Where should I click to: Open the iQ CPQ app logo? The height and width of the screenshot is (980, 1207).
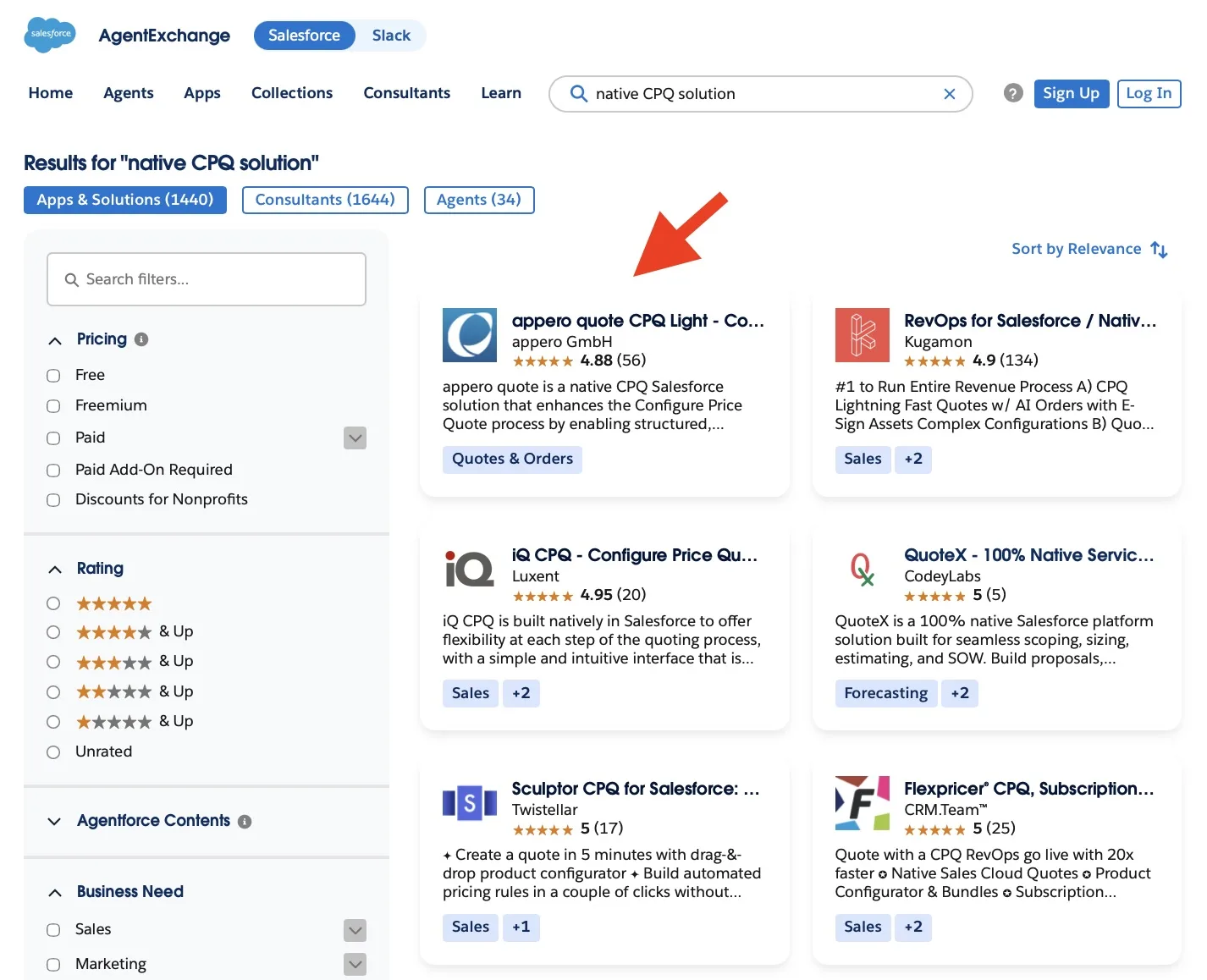(x=470, y=569)
